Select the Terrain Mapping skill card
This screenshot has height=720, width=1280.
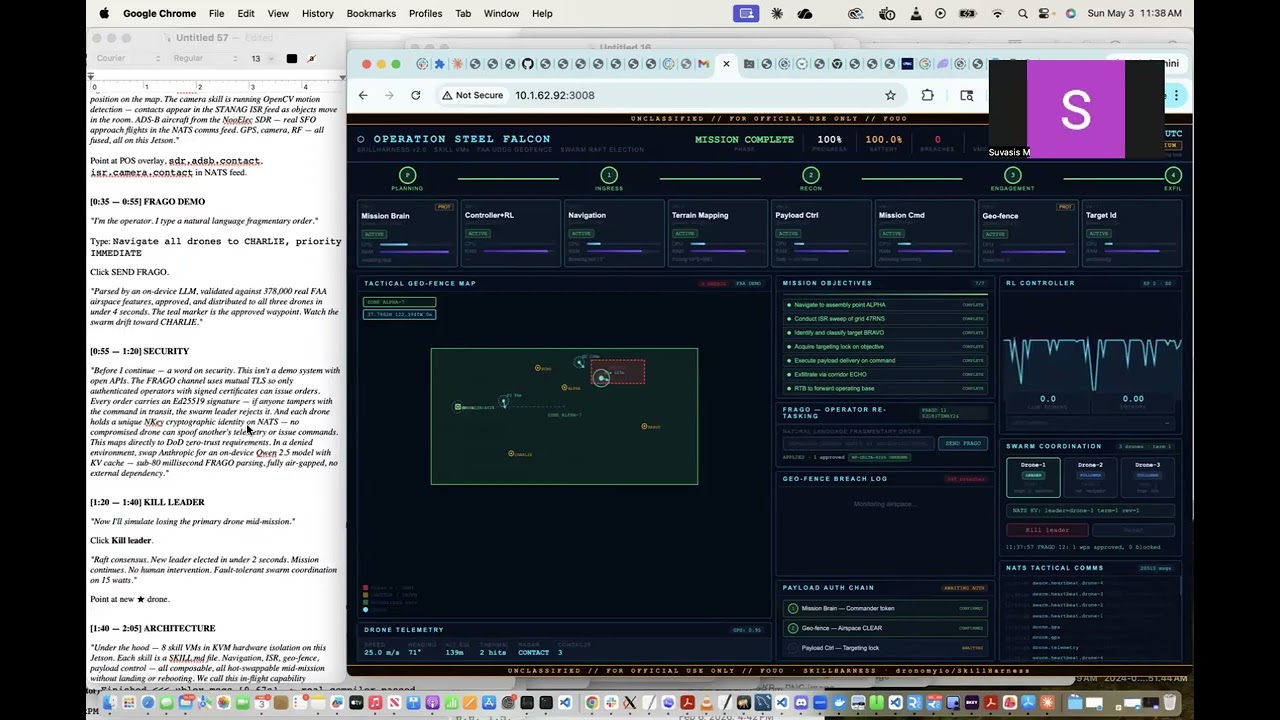pos(716,233)
